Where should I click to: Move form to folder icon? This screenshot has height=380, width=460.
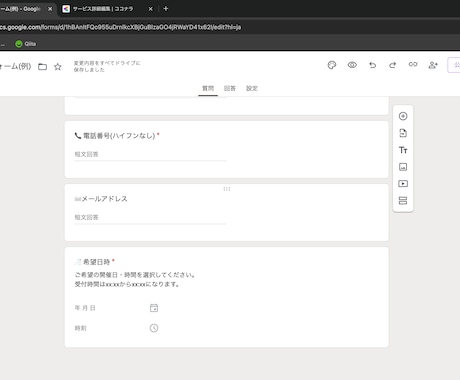pos(42,67)
